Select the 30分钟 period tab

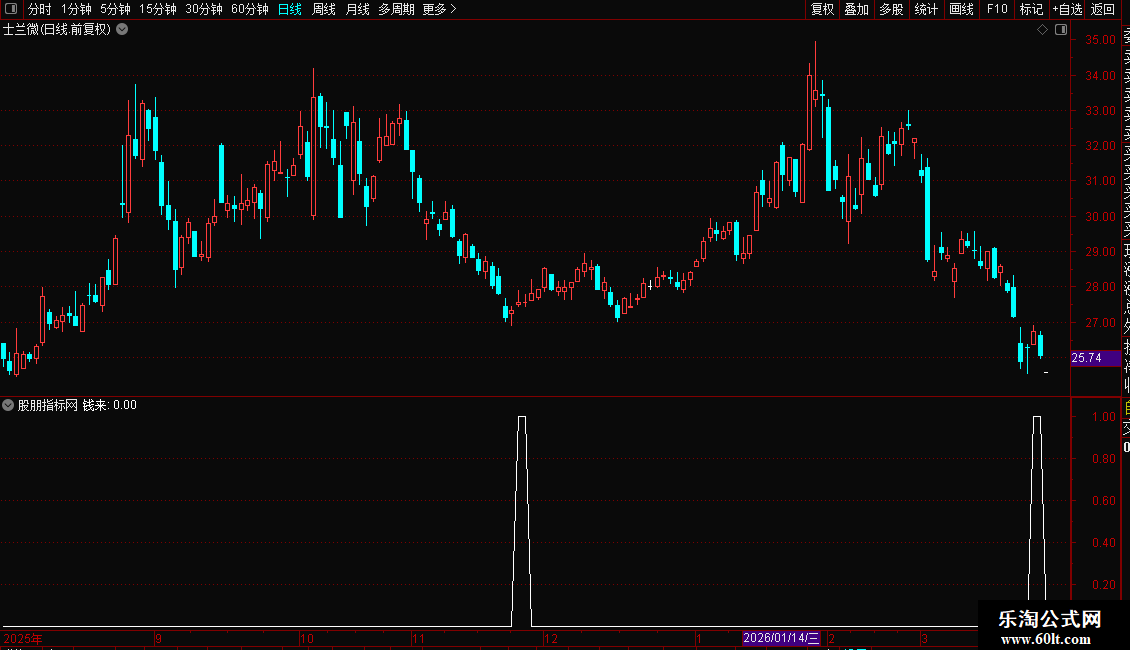pyautogui.click(x=203, y=9)
